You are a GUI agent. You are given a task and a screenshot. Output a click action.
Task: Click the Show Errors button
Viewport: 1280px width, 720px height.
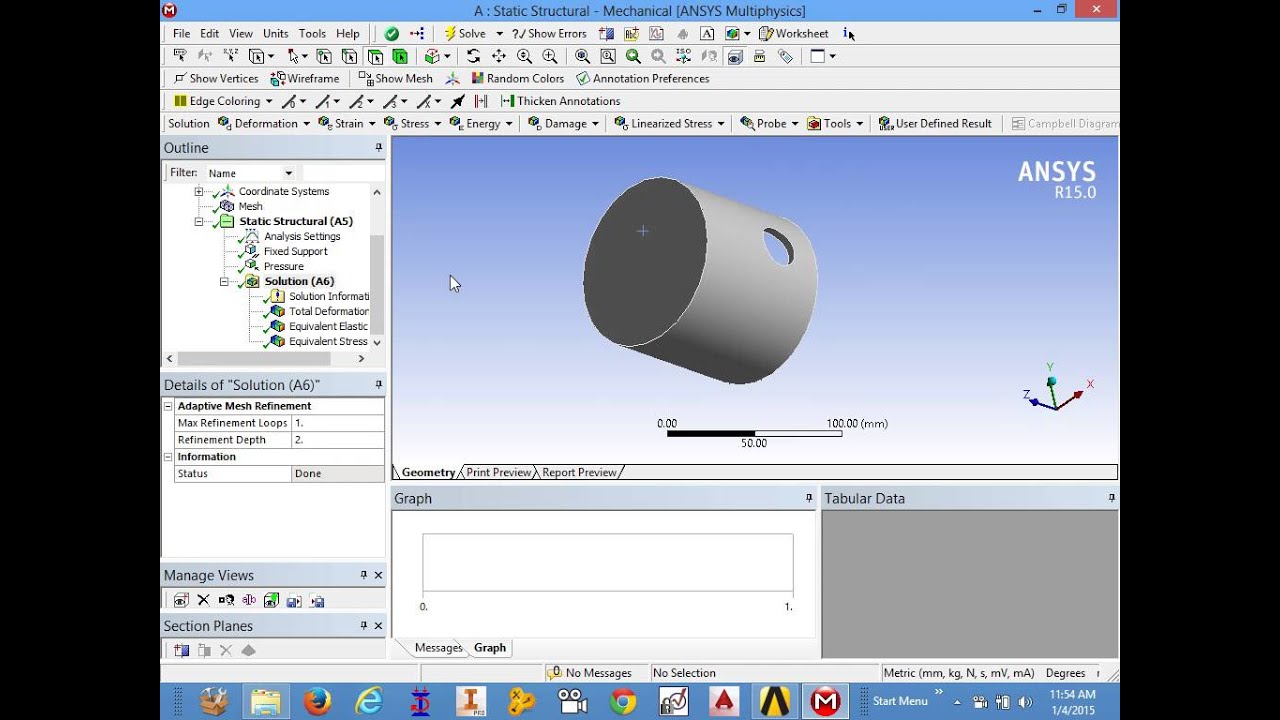click(x=549, y=33)
